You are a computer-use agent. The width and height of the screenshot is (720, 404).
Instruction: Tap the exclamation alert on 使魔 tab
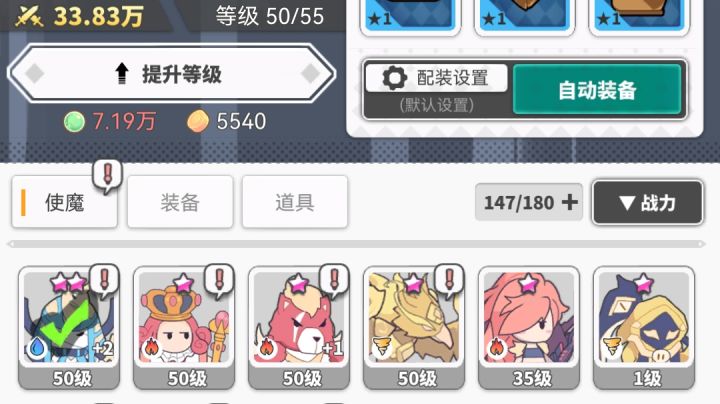point(107,176)
